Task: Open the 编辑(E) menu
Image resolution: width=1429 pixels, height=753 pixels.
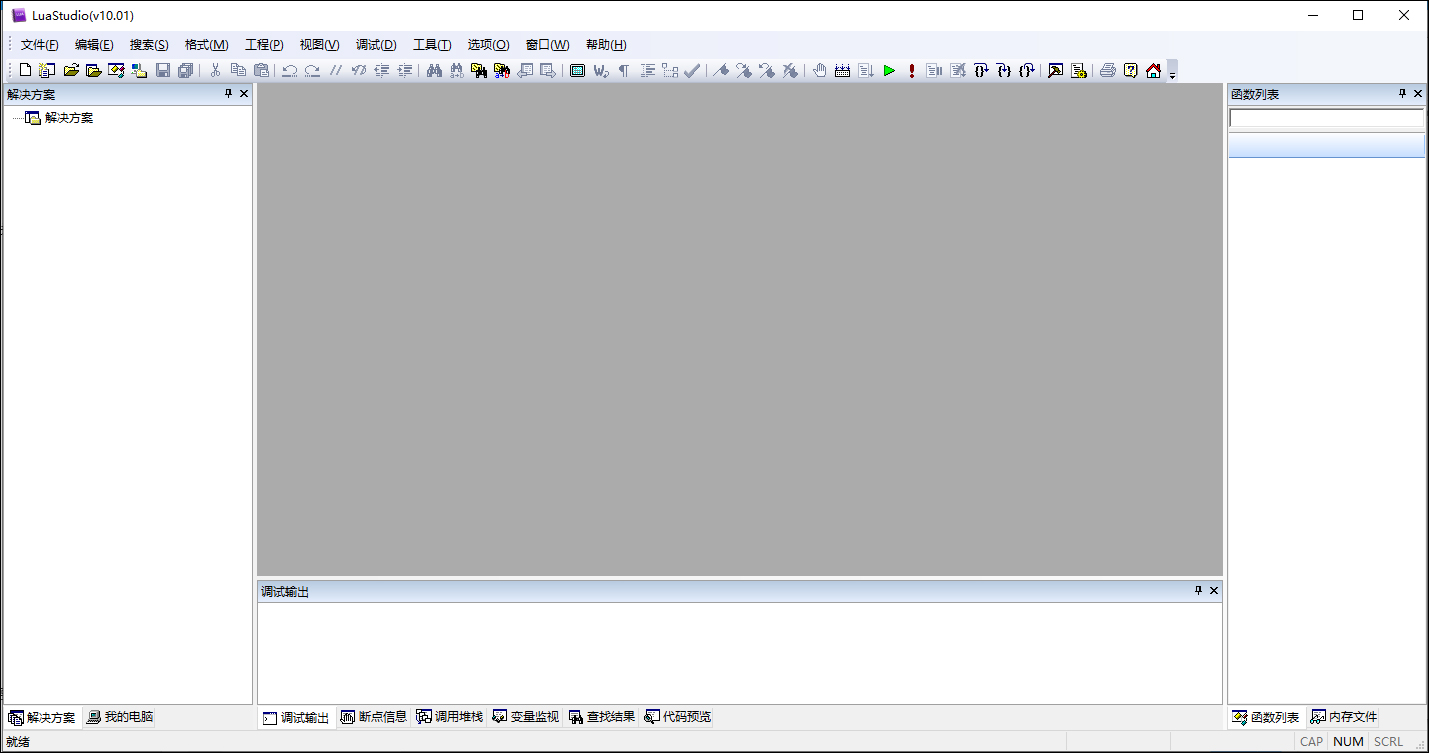Action: [94, 45]
